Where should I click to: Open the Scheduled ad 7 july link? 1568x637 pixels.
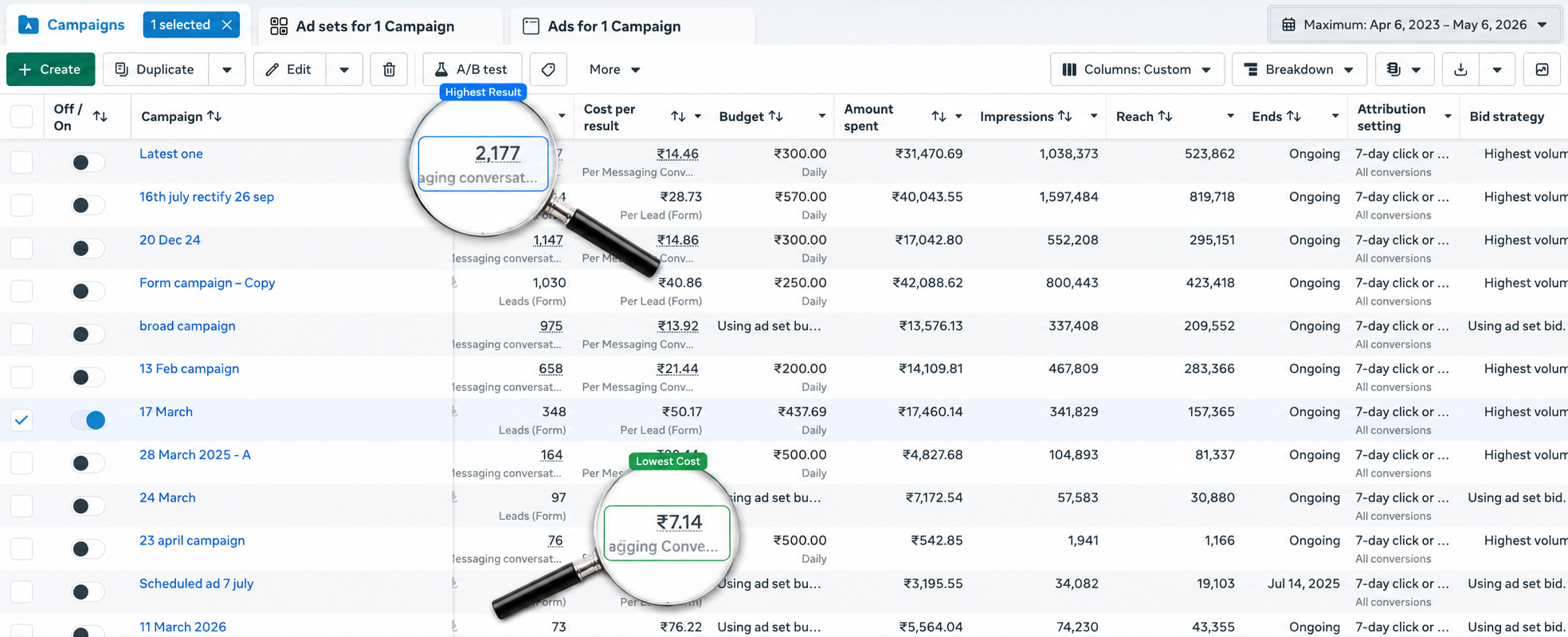(x=196, y=584)
